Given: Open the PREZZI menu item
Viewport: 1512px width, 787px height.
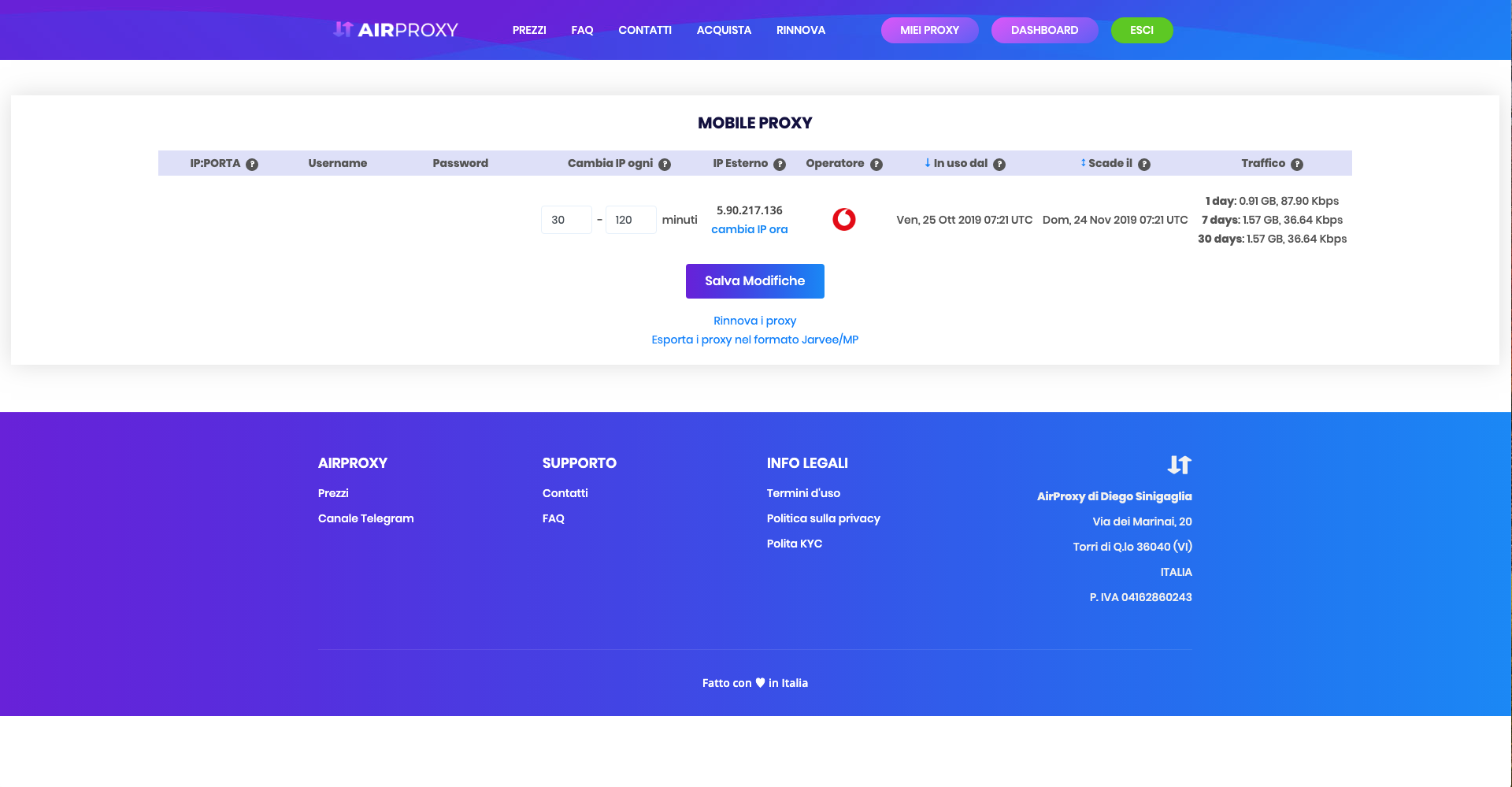Looking at the screenshot, I should [x=529, y=30].
